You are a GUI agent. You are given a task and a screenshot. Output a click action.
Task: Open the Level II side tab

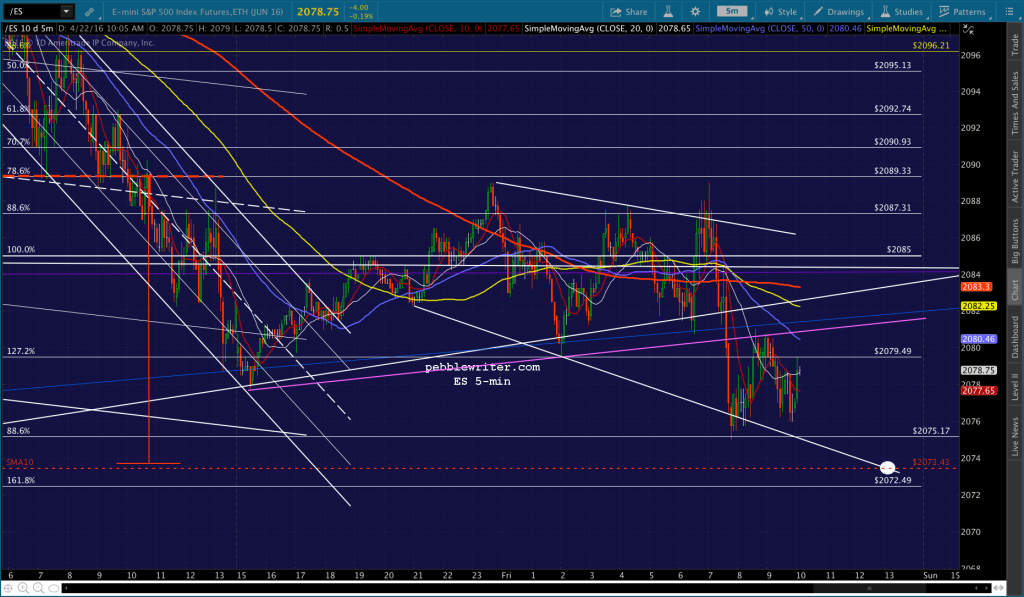[x=1015, y=386]
